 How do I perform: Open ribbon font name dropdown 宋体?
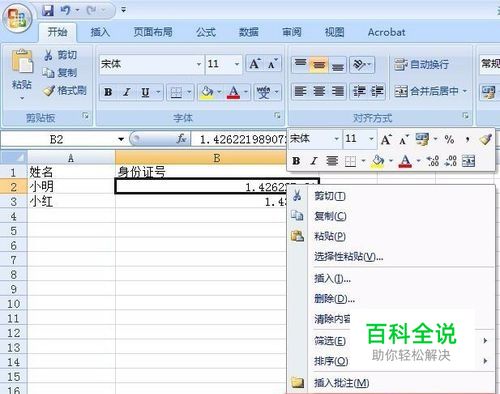pyautogui.click(x=199, y=64)
